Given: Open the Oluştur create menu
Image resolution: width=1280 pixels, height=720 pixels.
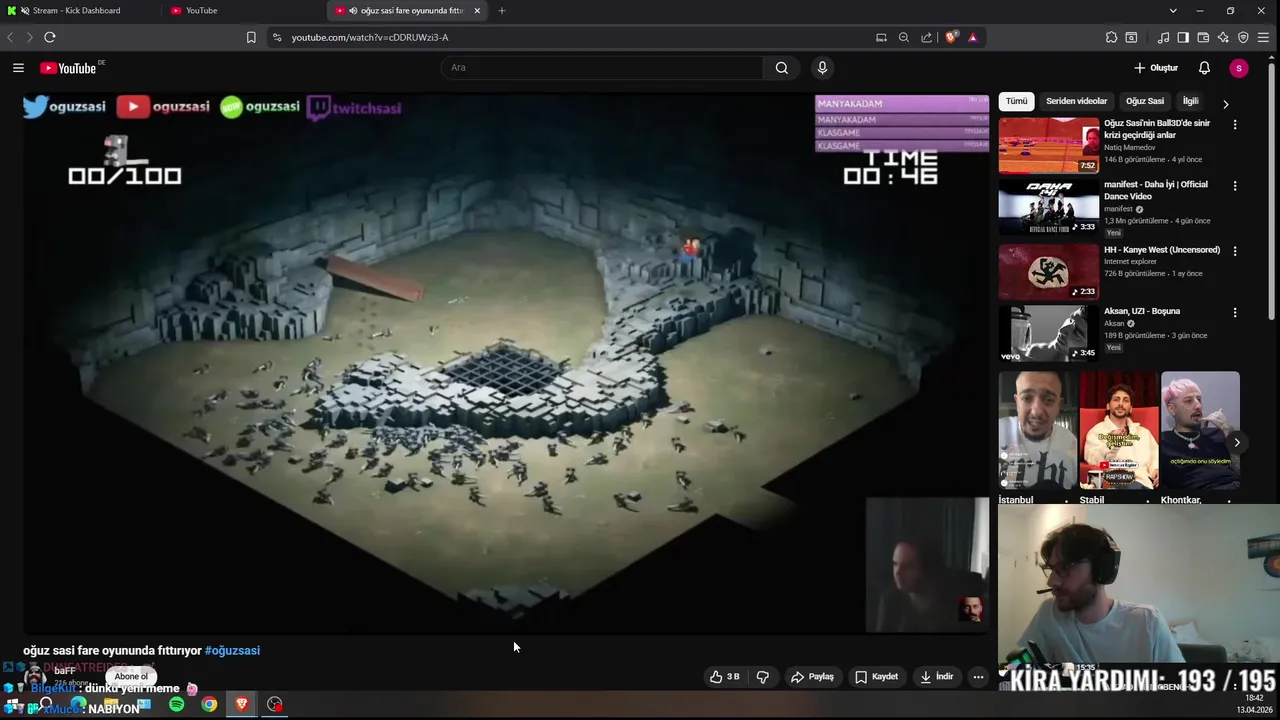Looking at the screenshot, I should tap(1156, 68).
